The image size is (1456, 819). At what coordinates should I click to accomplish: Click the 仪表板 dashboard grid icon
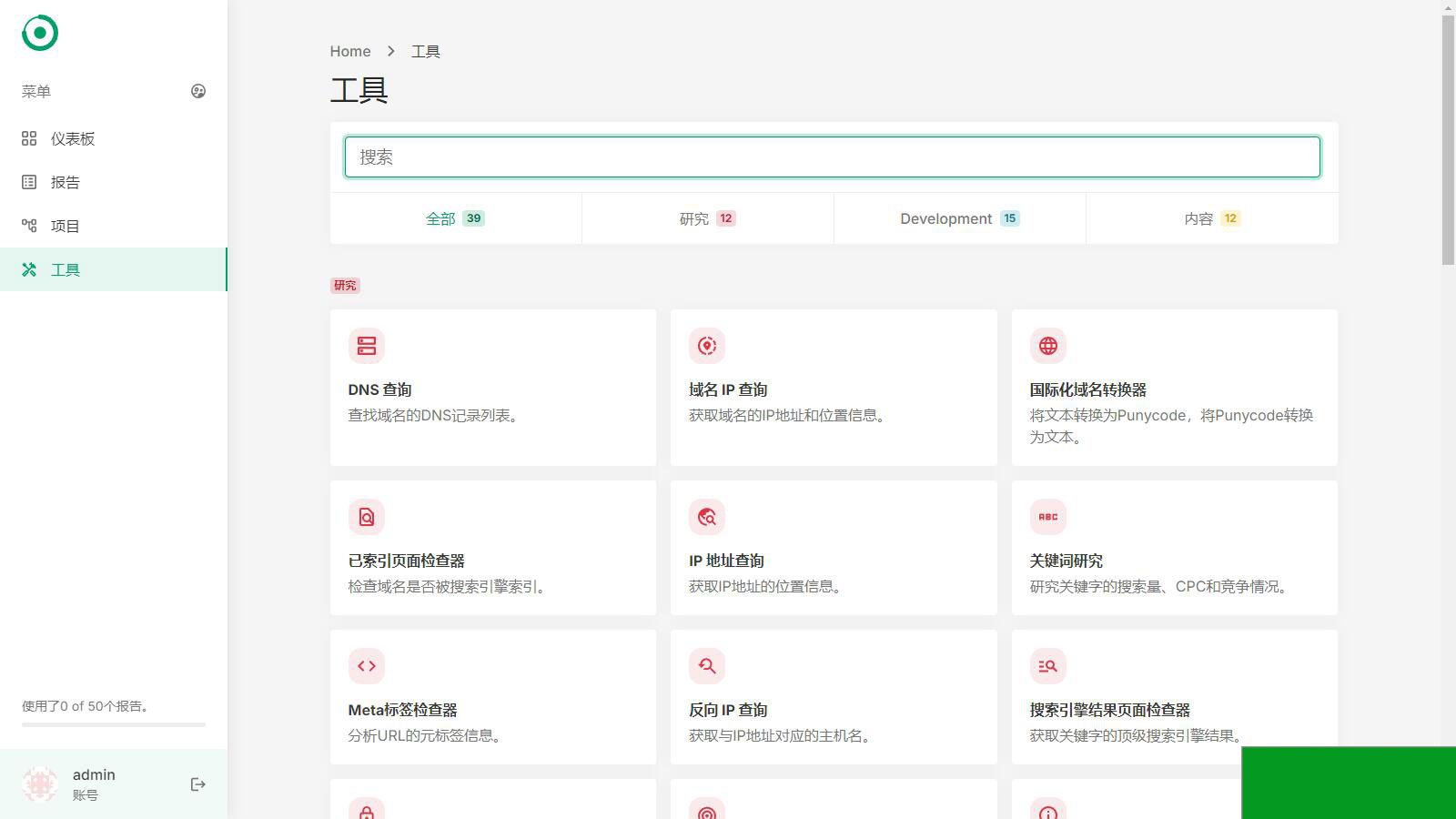pos(29,138)
